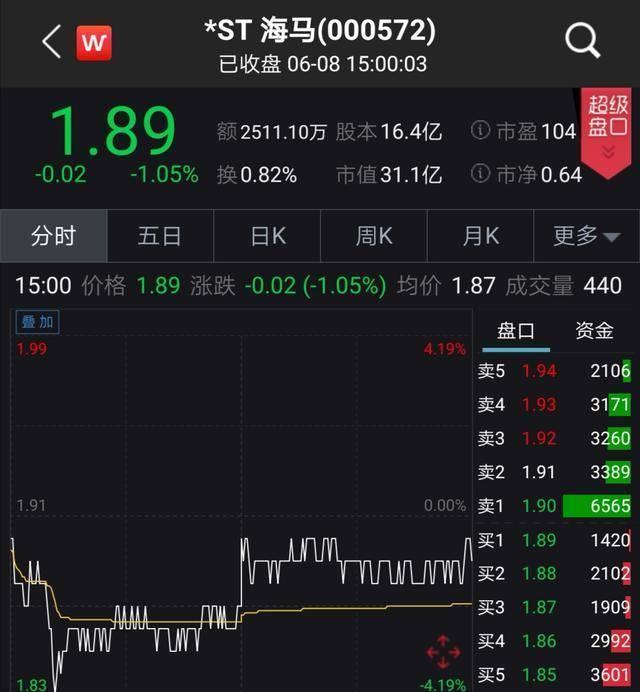Select the 卖1 1.90 order row

pos(554,506)
